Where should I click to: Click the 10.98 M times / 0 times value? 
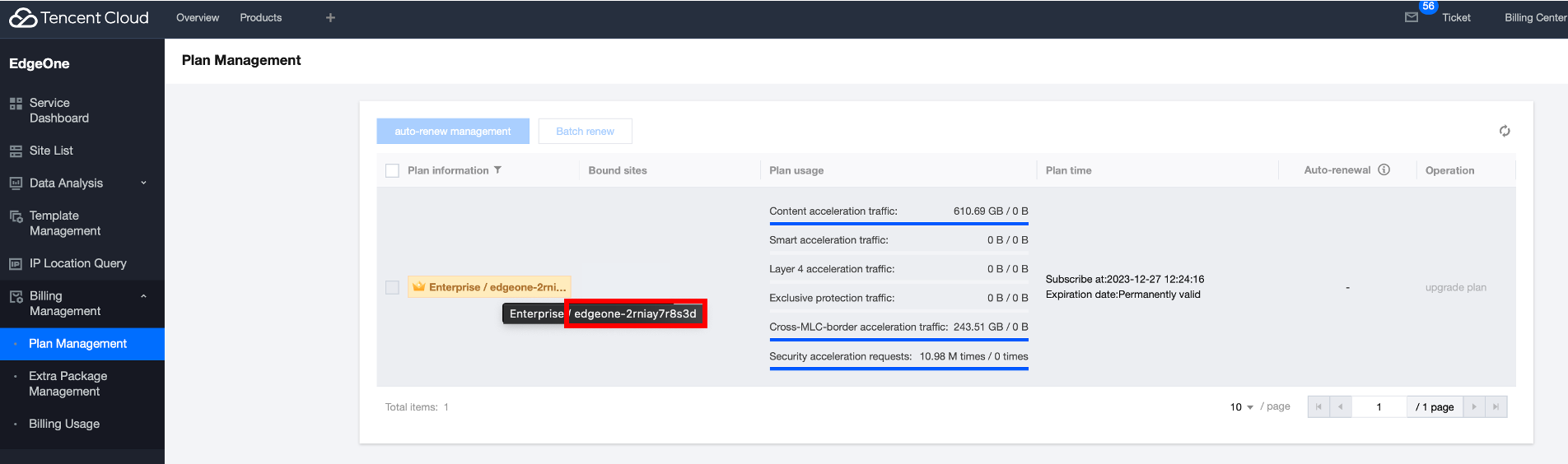tap(973, 356)
